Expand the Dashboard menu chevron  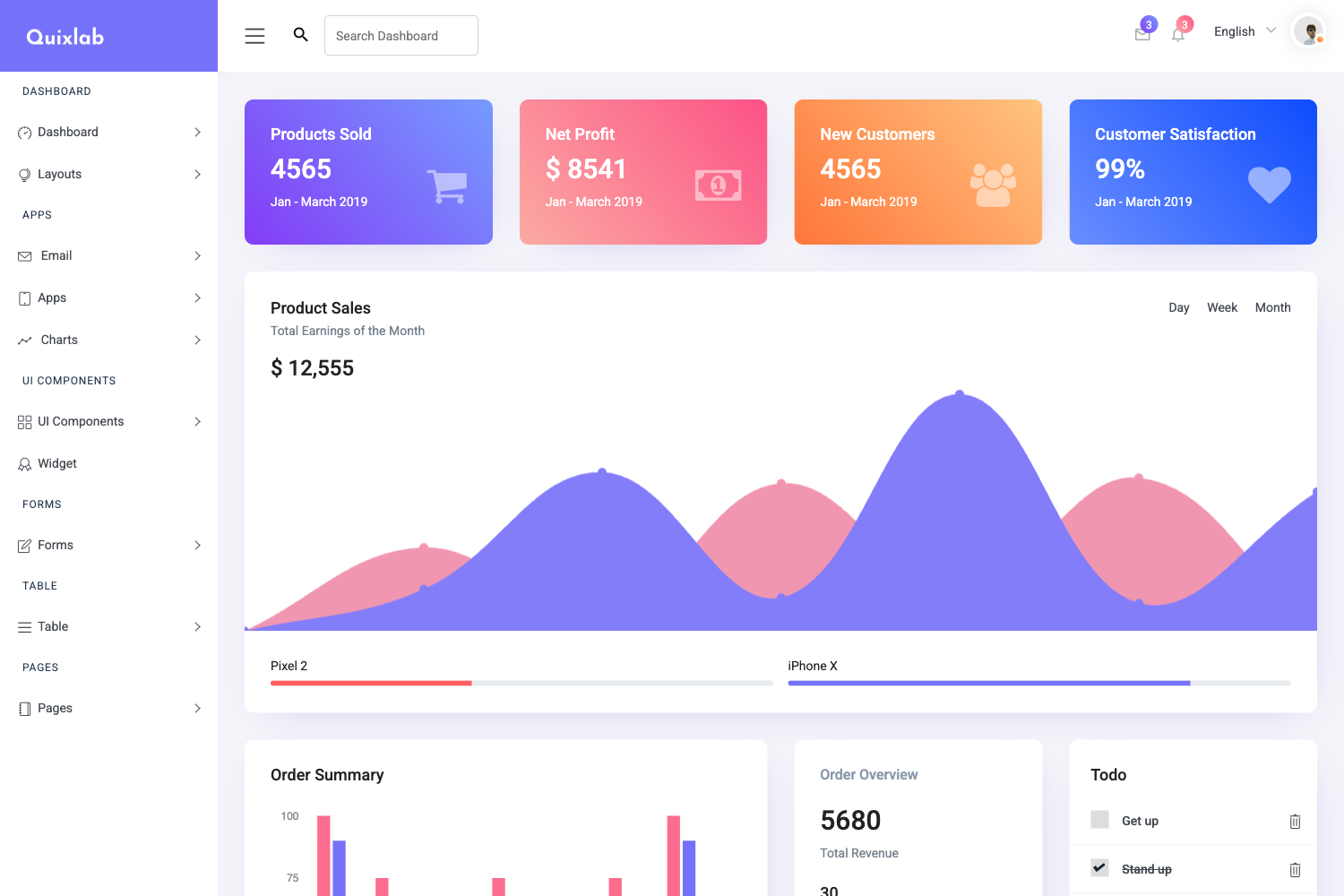tap(197, 133)
